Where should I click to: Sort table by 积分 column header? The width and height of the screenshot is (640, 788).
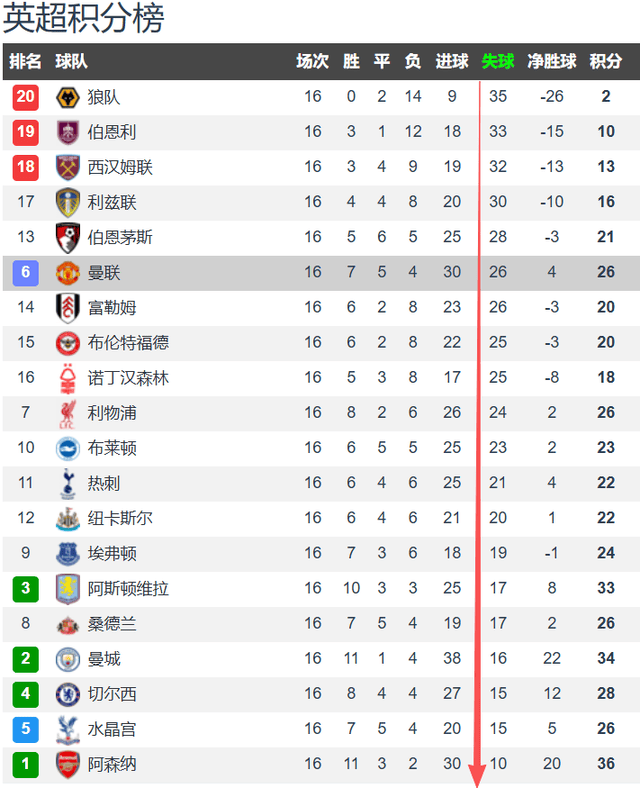click(x=606, y=61)
